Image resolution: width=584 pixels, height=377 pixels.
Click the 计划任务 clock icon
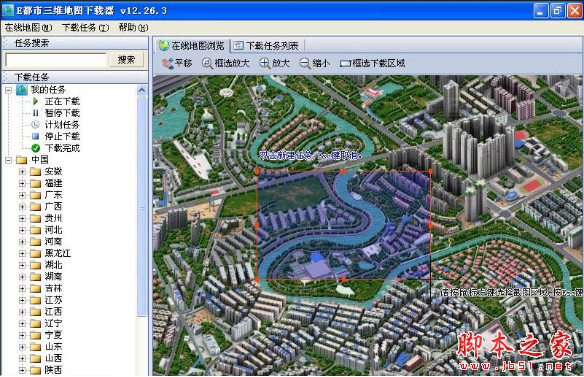click(35, 124)
